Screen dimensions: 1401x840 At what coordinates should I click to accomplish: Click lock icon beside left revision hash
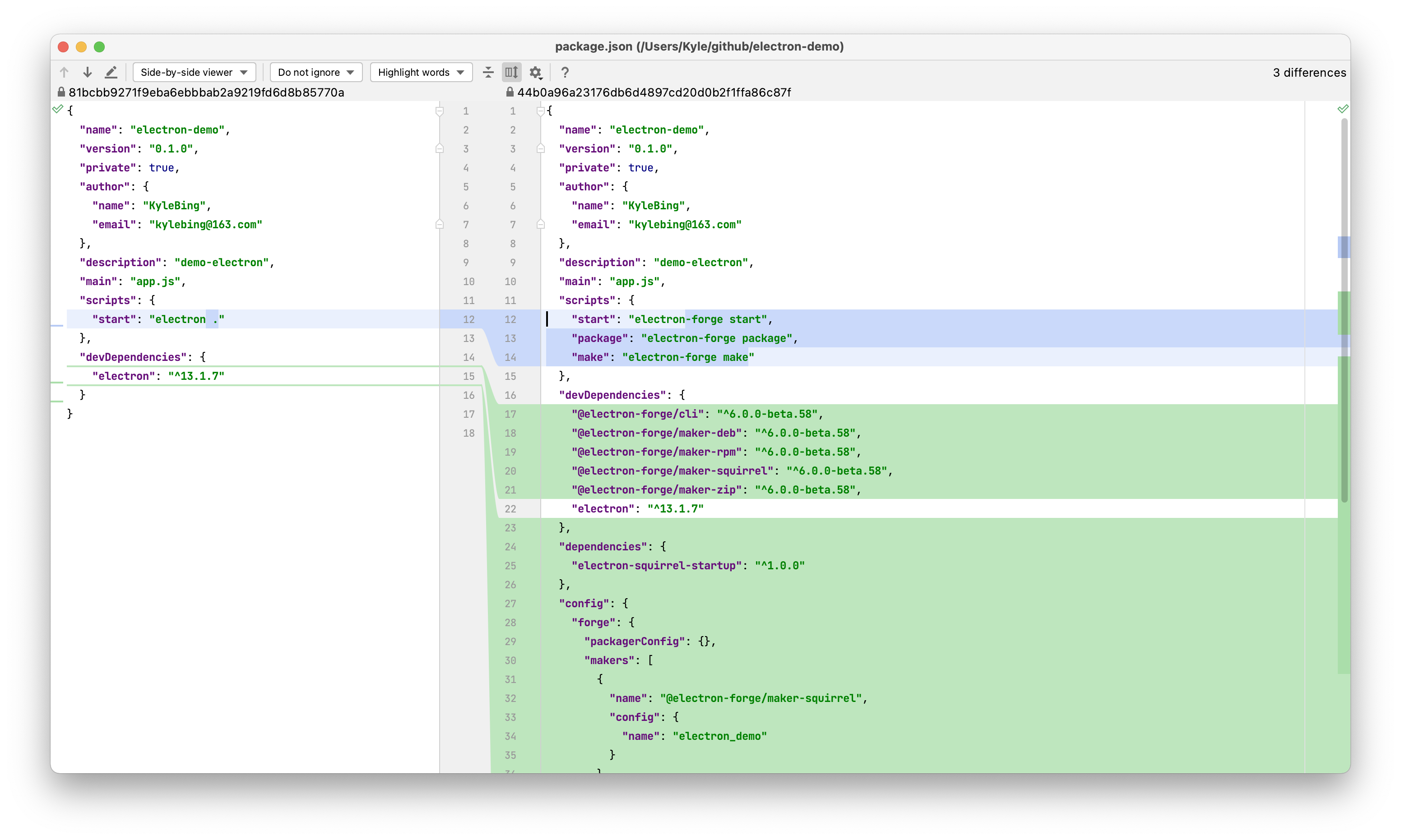tap(61, 92)
